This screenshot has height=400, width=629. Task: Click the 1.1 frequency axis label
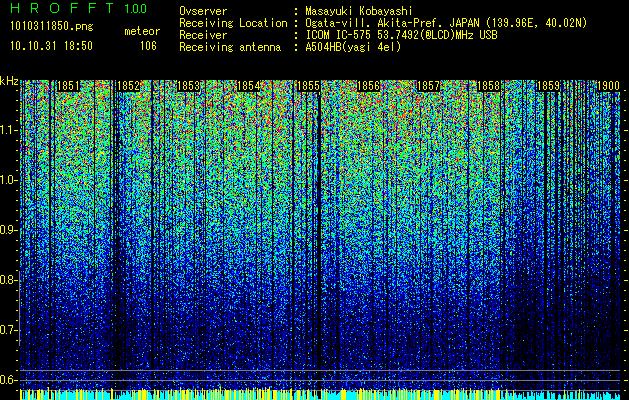[8, 130]
